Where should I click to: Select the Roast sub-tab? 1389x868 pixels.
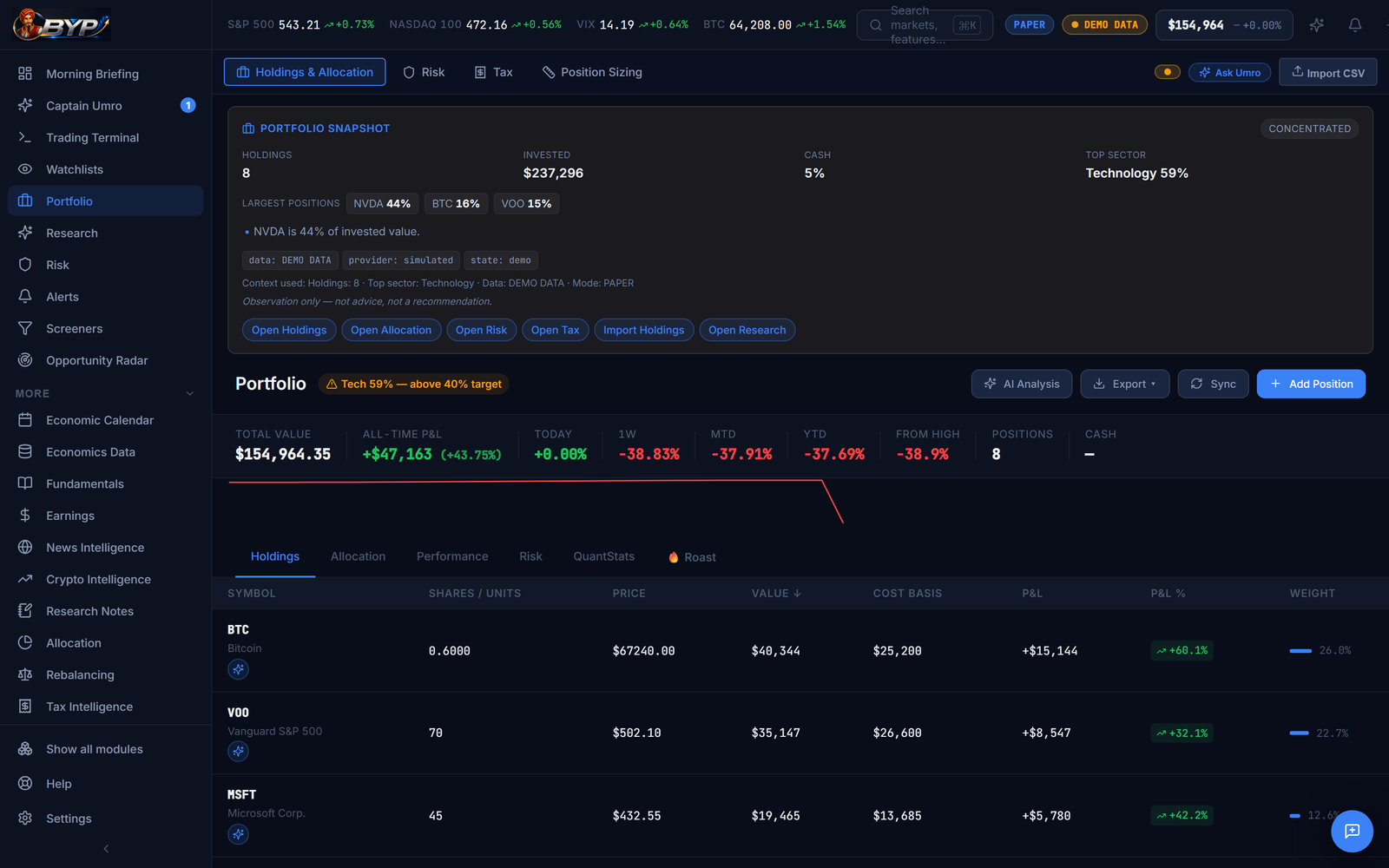click(x=692, y=557)
